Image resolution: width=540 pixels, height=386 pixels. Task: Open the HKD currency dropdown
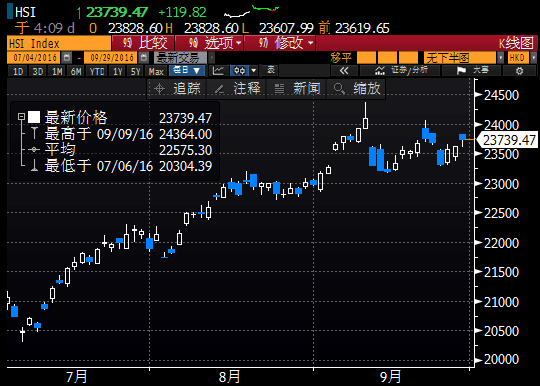[x=522, y=58]
